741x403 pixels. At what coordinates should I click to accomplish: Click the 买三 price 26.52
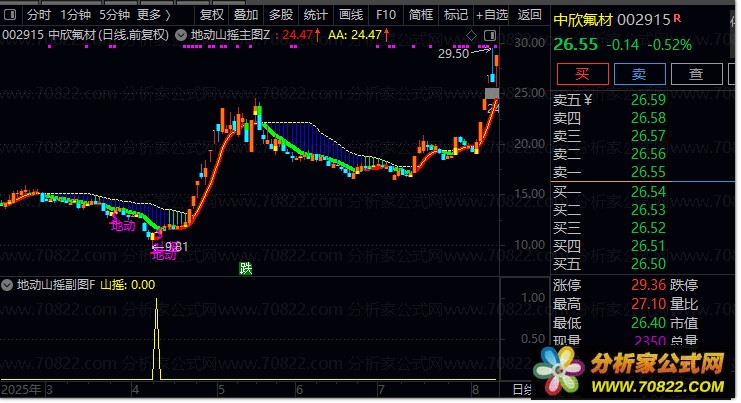pyautogui.click(x=648, y=228)
